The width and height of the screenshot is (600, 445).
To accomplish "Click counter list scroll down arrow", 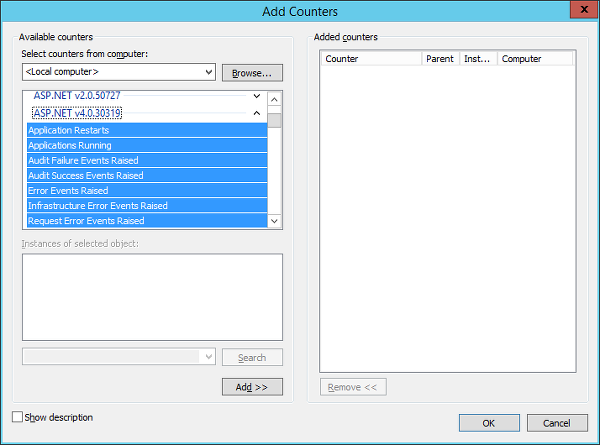I will pos(274,221).
